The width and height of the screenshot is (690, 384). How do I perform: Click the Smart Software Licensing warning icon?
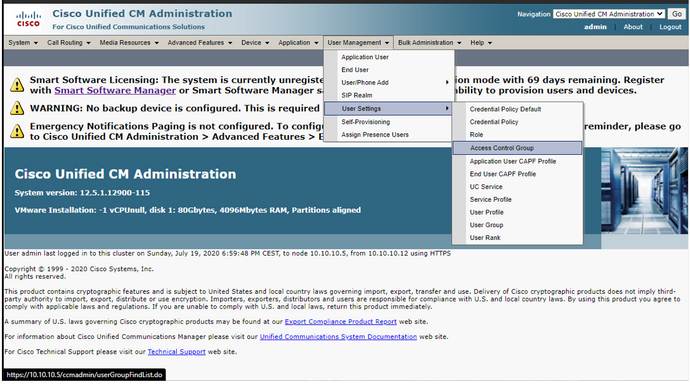[x=17, y=84]
